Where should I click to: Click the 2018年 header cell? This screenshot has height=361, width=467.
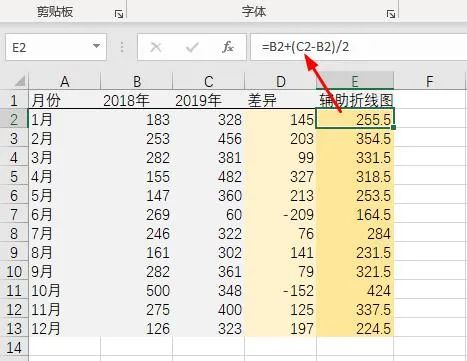point(137,100)
